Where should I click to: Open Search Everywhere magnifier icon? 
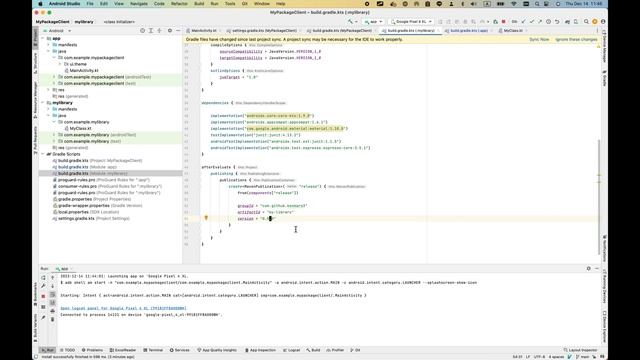(x=586, y=22)
